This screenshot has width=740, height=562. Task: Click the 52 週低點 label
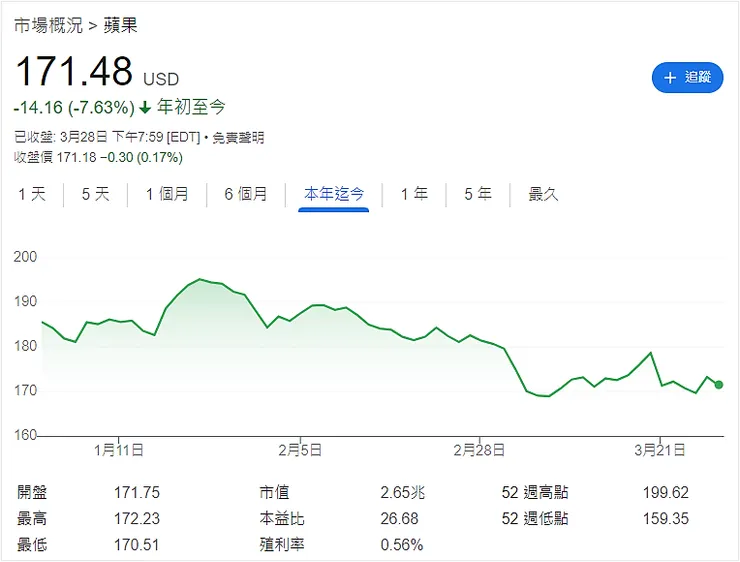coord(535,519)
